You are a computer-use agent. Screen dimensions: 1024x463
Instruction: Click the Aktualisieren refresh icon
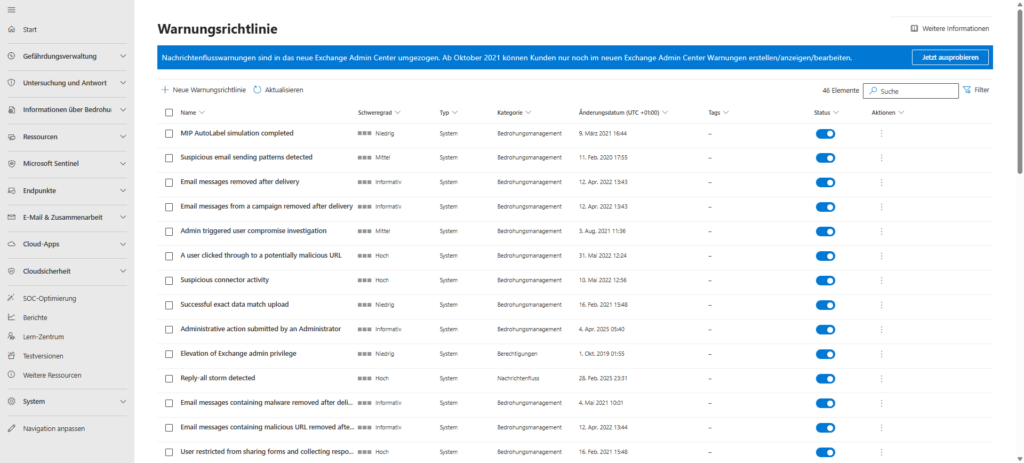tap(257, 90)
